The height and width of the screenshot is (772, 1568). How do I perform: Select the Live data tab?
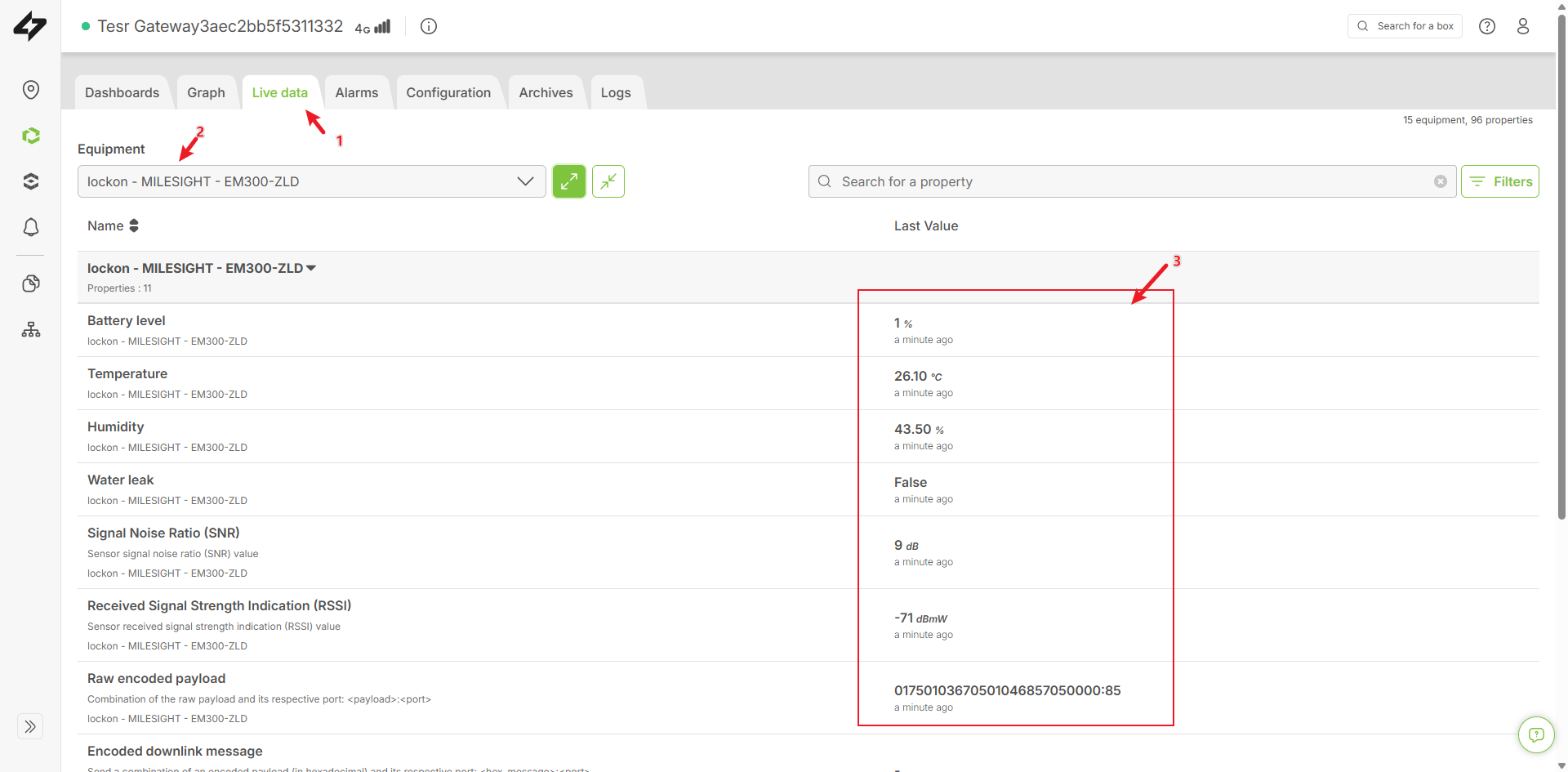click(280, 92)
